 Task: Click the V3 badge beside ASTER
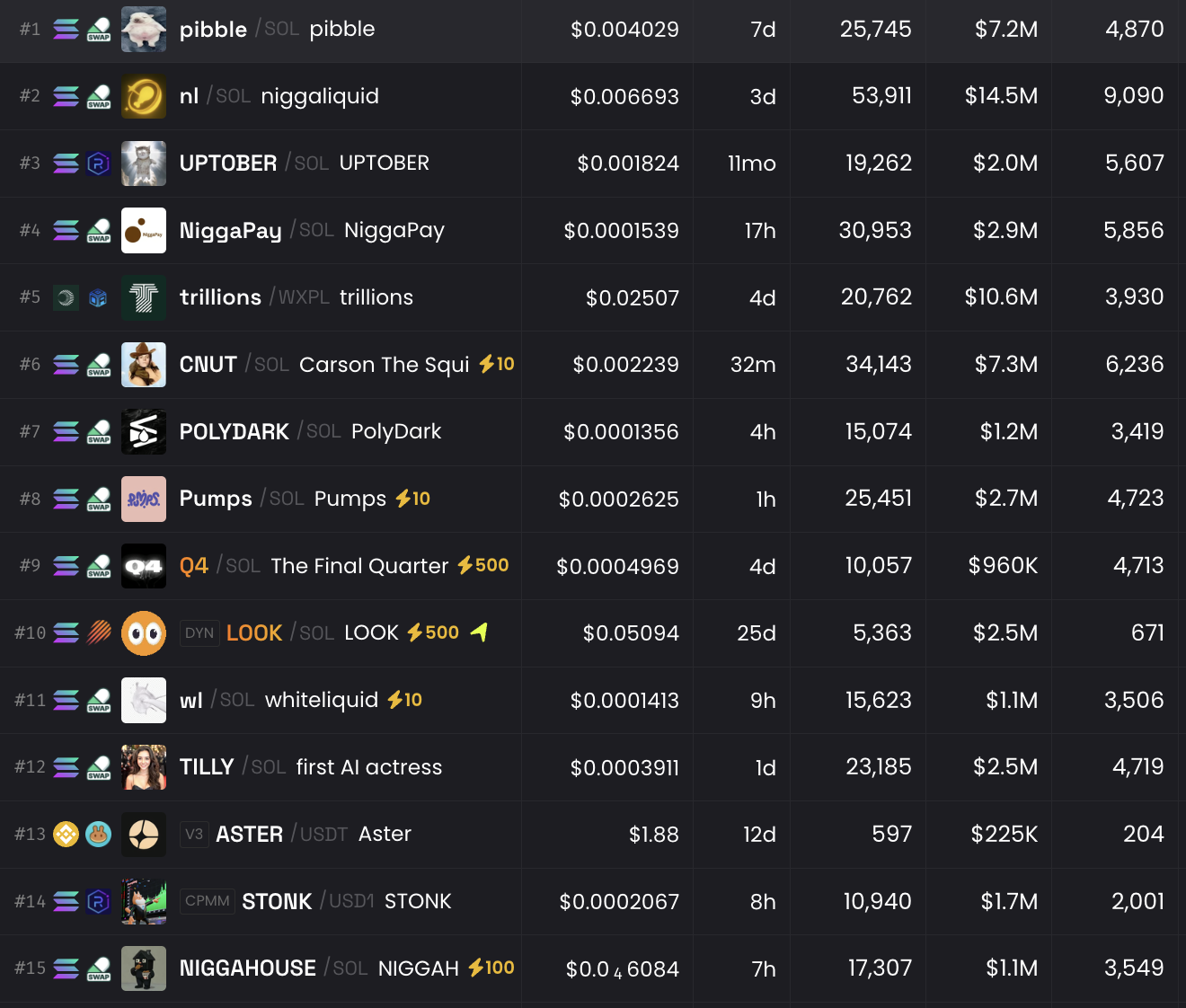[194, 835]
